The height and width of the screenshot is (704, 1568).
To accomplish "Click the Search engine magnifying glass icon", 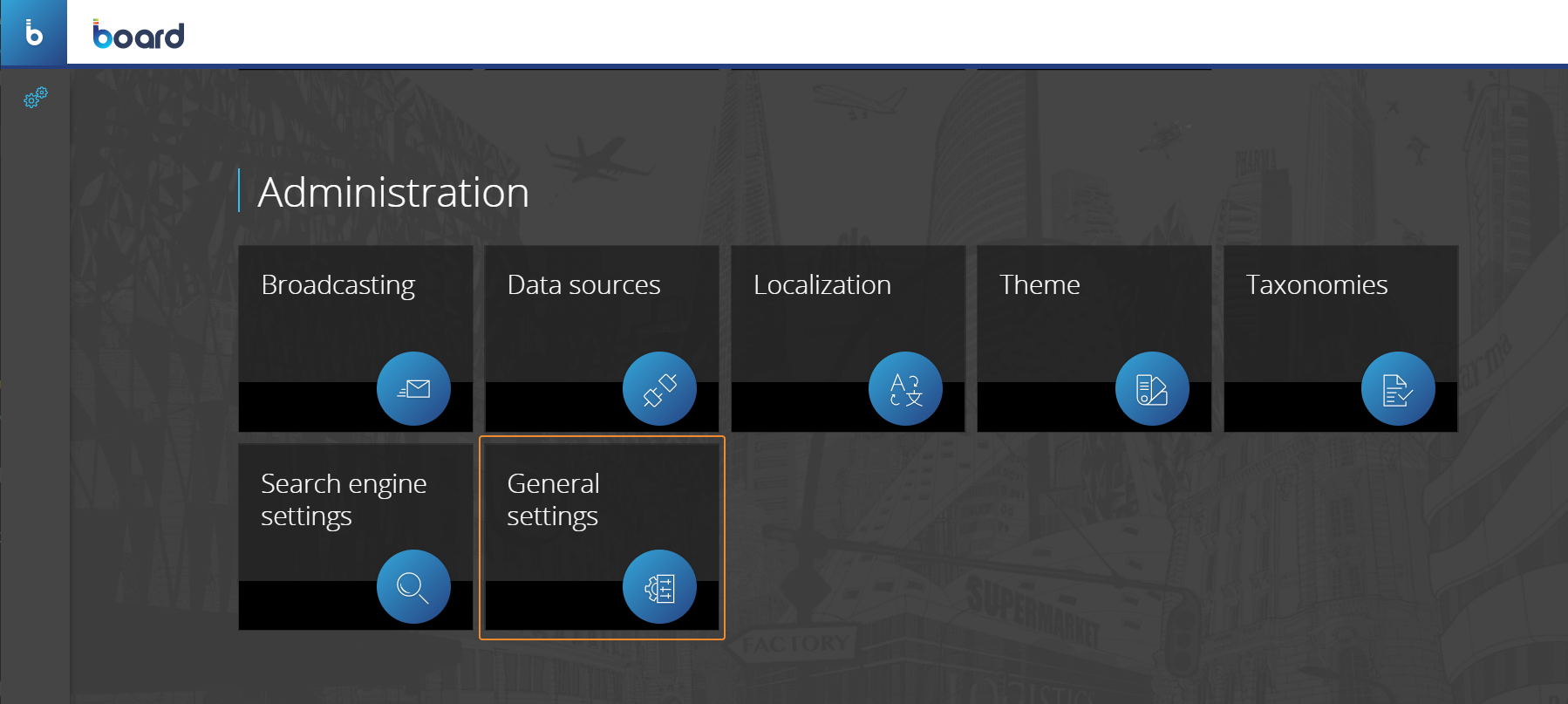I will (413, 587).
